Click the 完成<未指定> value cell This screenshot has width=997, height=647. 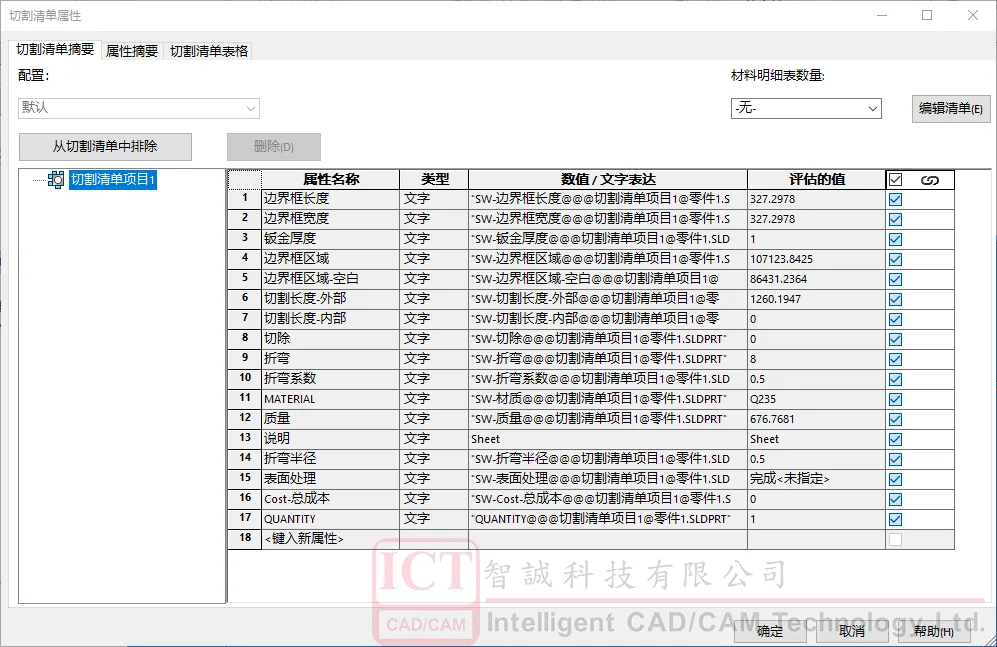point(816,479)
